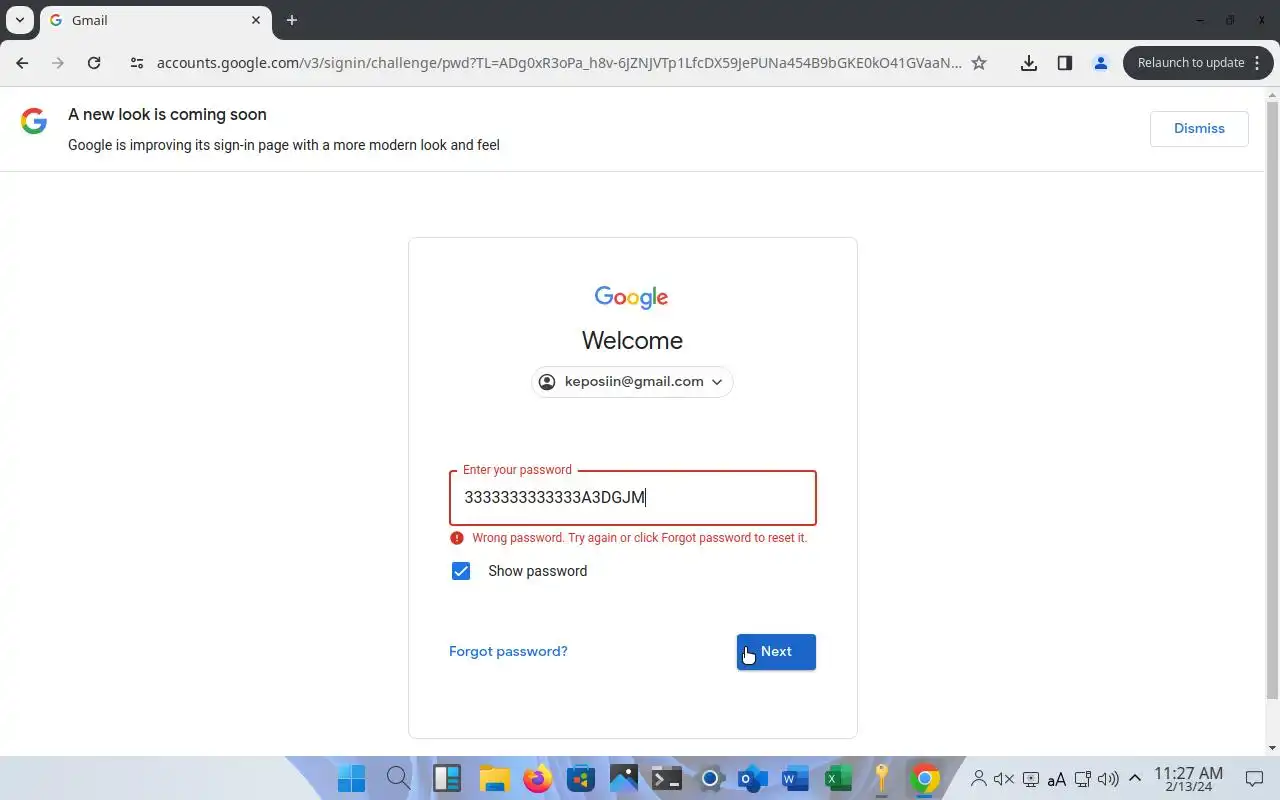Dismiss the new look banner
Screen dimensions: 1280x800
[1199, 129]
